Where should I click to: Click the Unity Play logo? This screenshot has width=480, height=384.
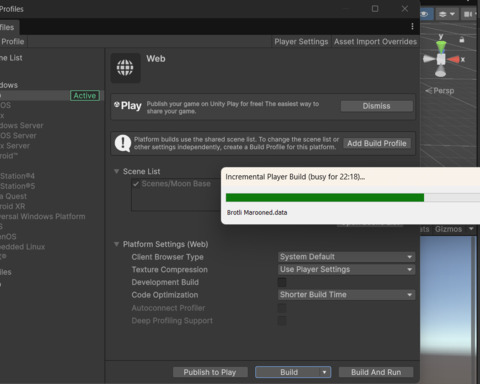pos(128,106)
